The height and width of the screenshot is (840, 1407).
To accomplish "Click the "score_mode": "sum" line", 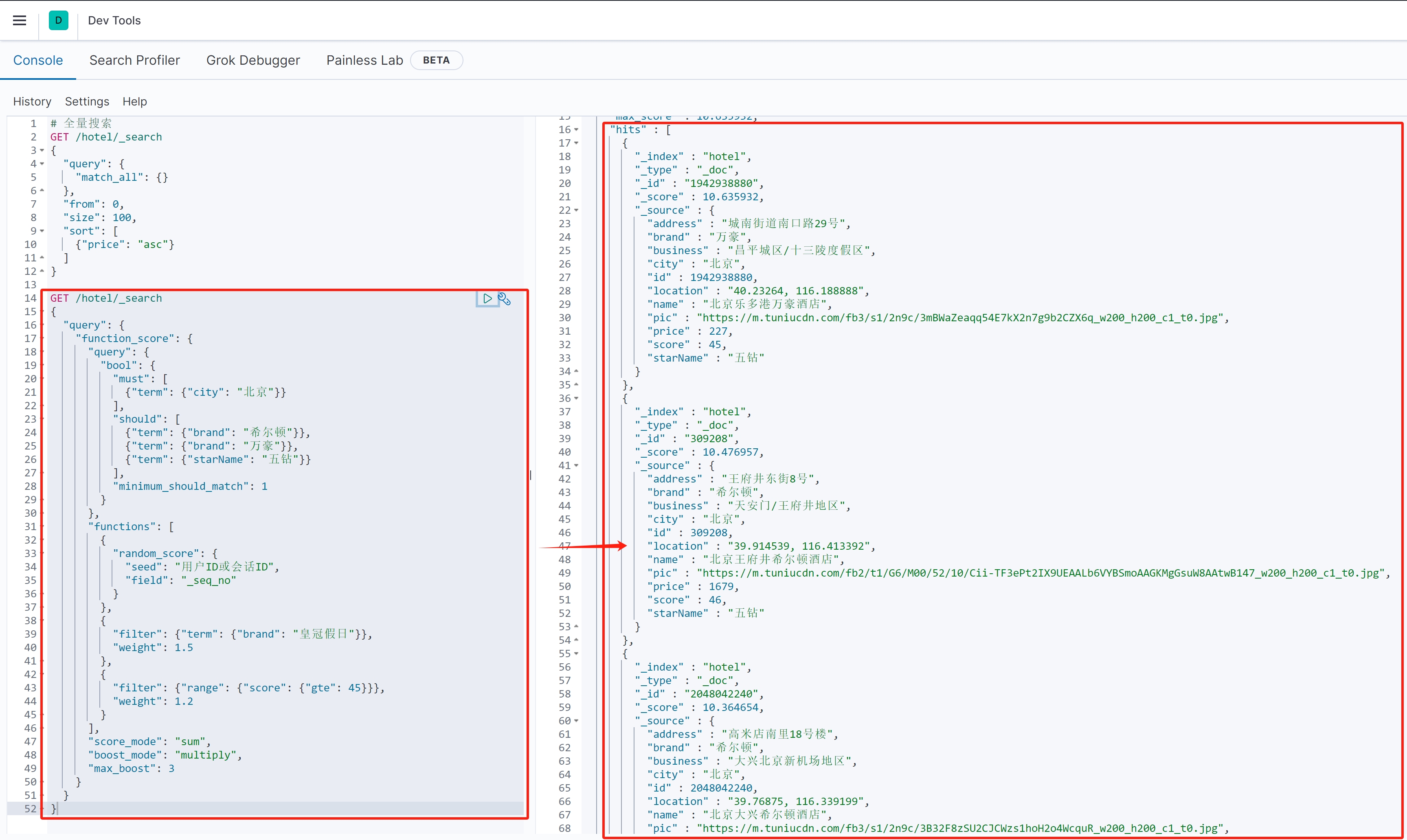I will (149, 741).
